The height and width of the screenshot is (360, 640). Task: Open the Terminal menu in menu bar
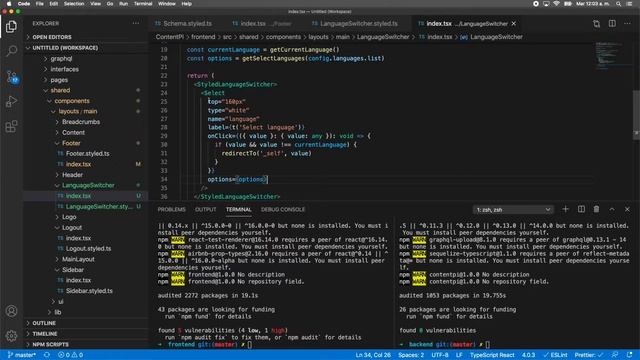coord(143,4)
